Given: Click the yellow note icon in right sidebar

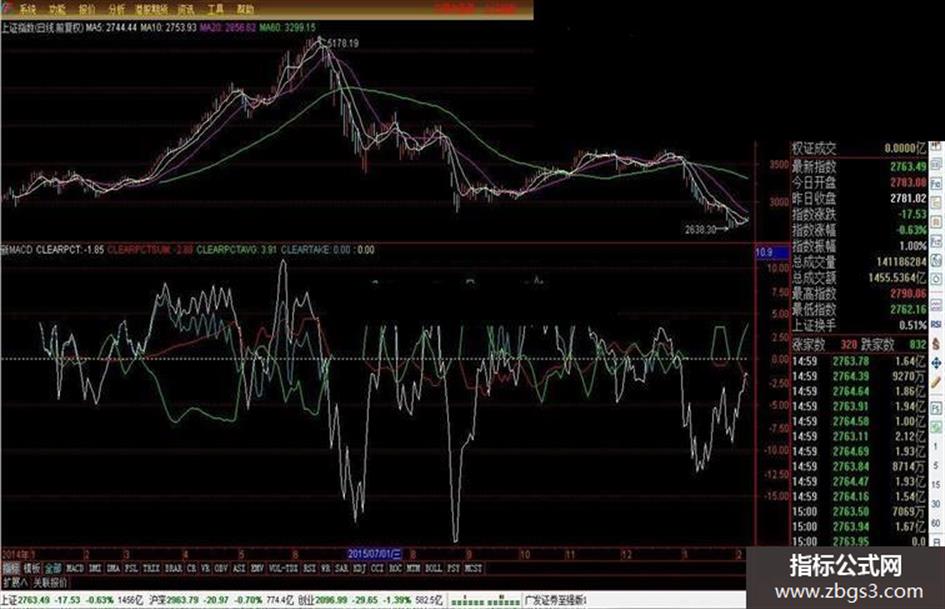Looking at the screenshot, I should tap(936, 202).
